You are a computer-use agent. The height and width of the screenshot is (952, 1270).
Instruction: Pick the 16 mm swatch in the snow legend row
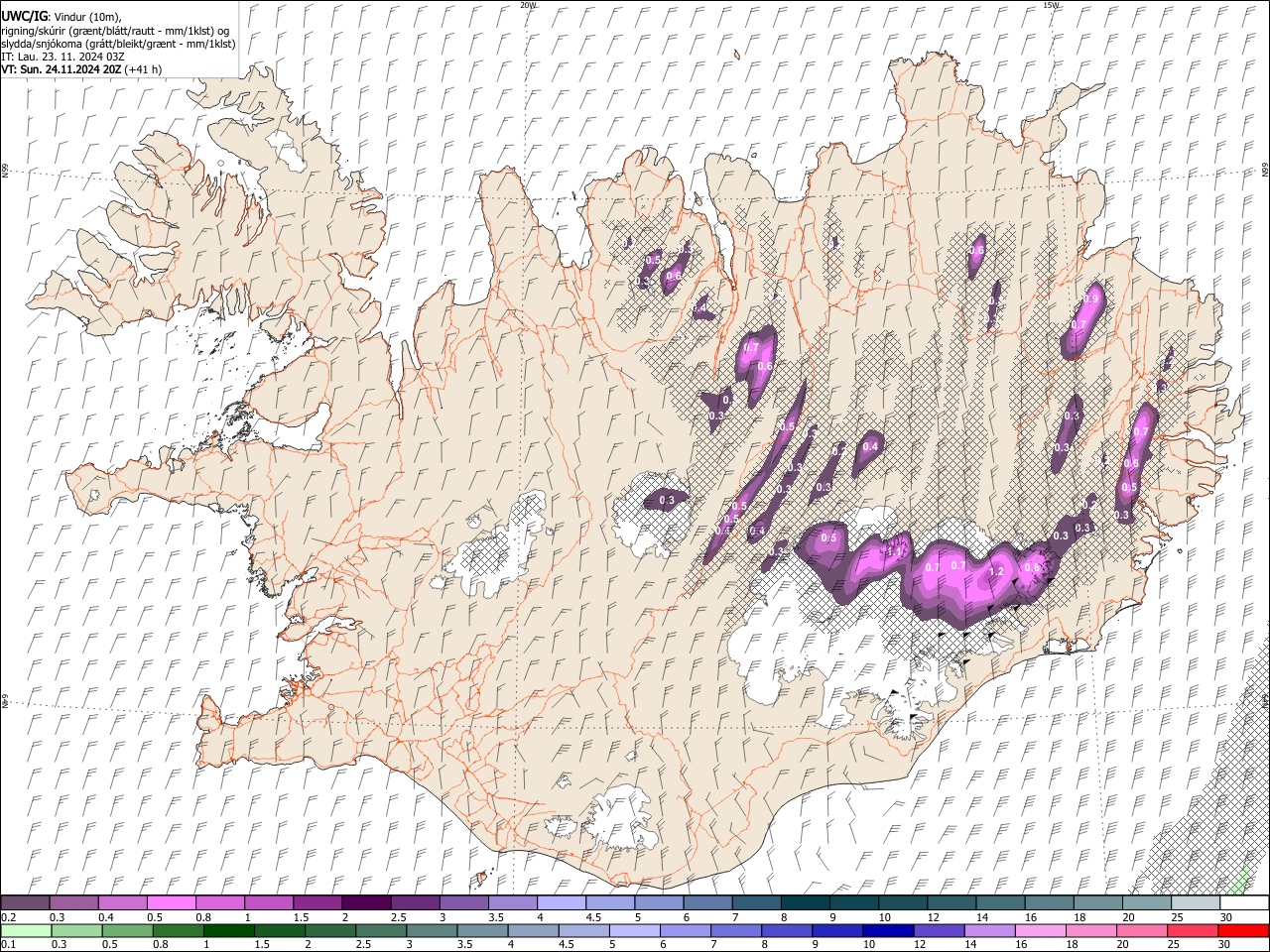coord(1048,902)
